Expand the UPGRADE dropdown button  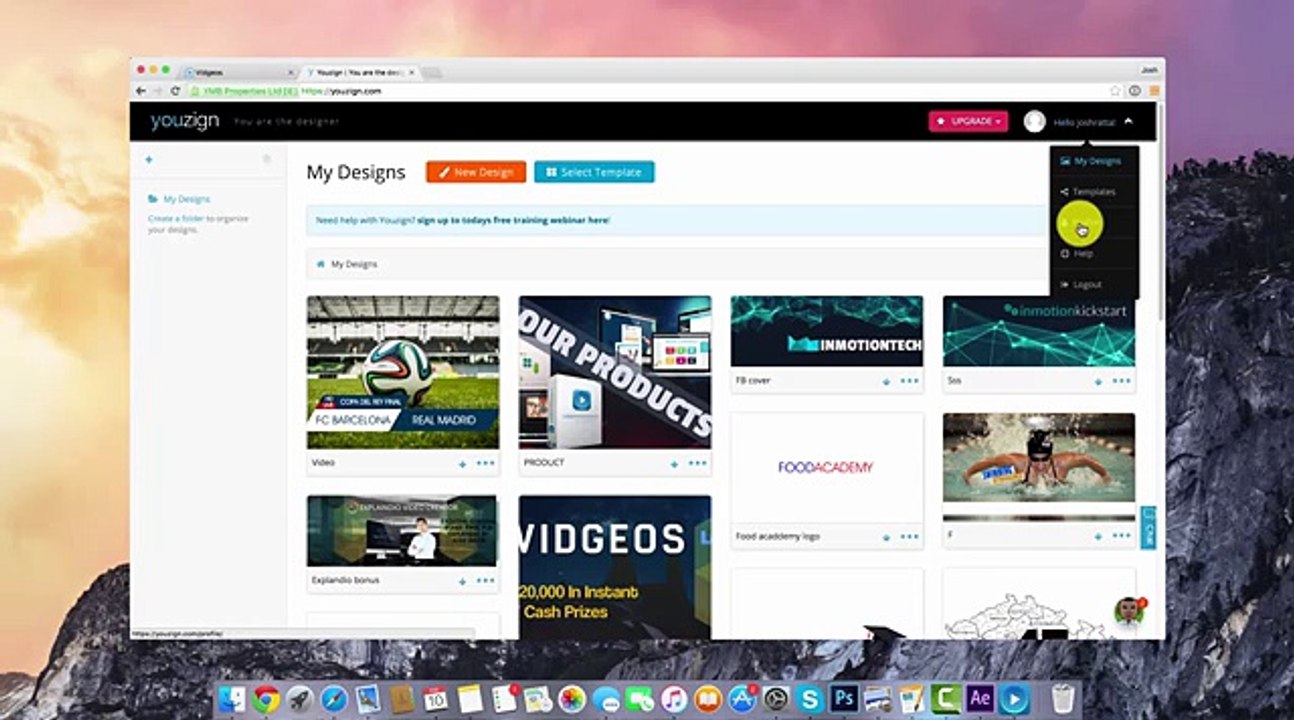click(968, 121)
